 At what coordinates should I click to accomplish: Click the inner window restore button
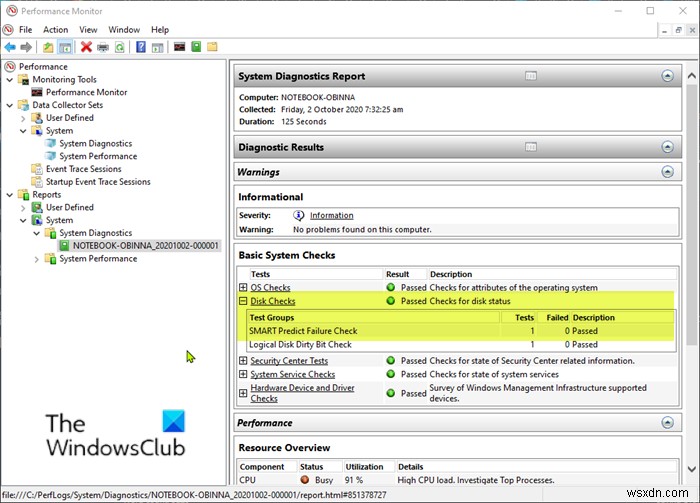tap(679, 30)
